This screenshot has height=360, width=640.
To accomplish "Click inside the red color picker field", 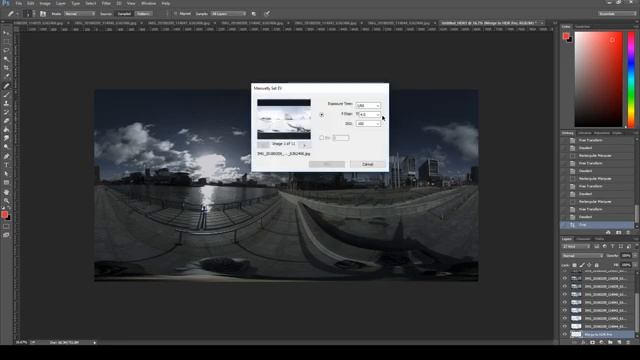I will (599, 80).
